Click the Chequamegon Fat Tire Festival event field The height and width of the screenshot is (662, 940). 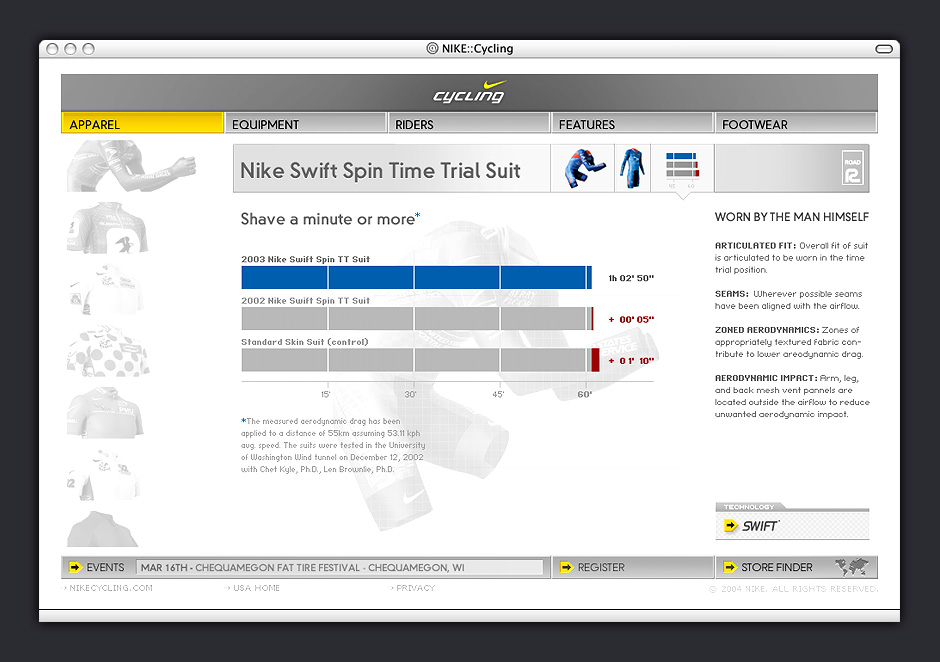[x=340, y=567]
